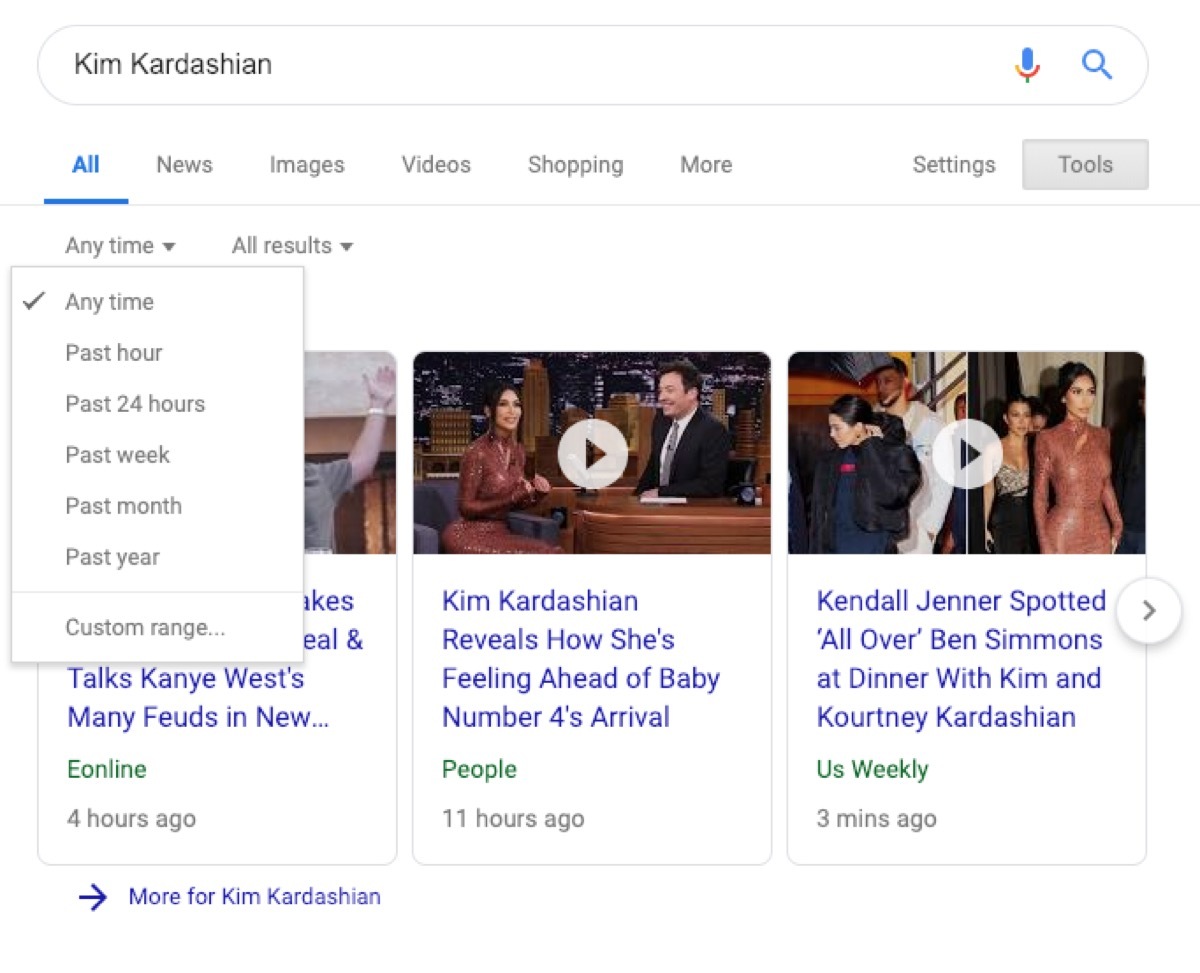The width and height of the screenshot is (1200, 973).
Task: Activate voice search with the microphone icon
Action: pos(1026,64)
